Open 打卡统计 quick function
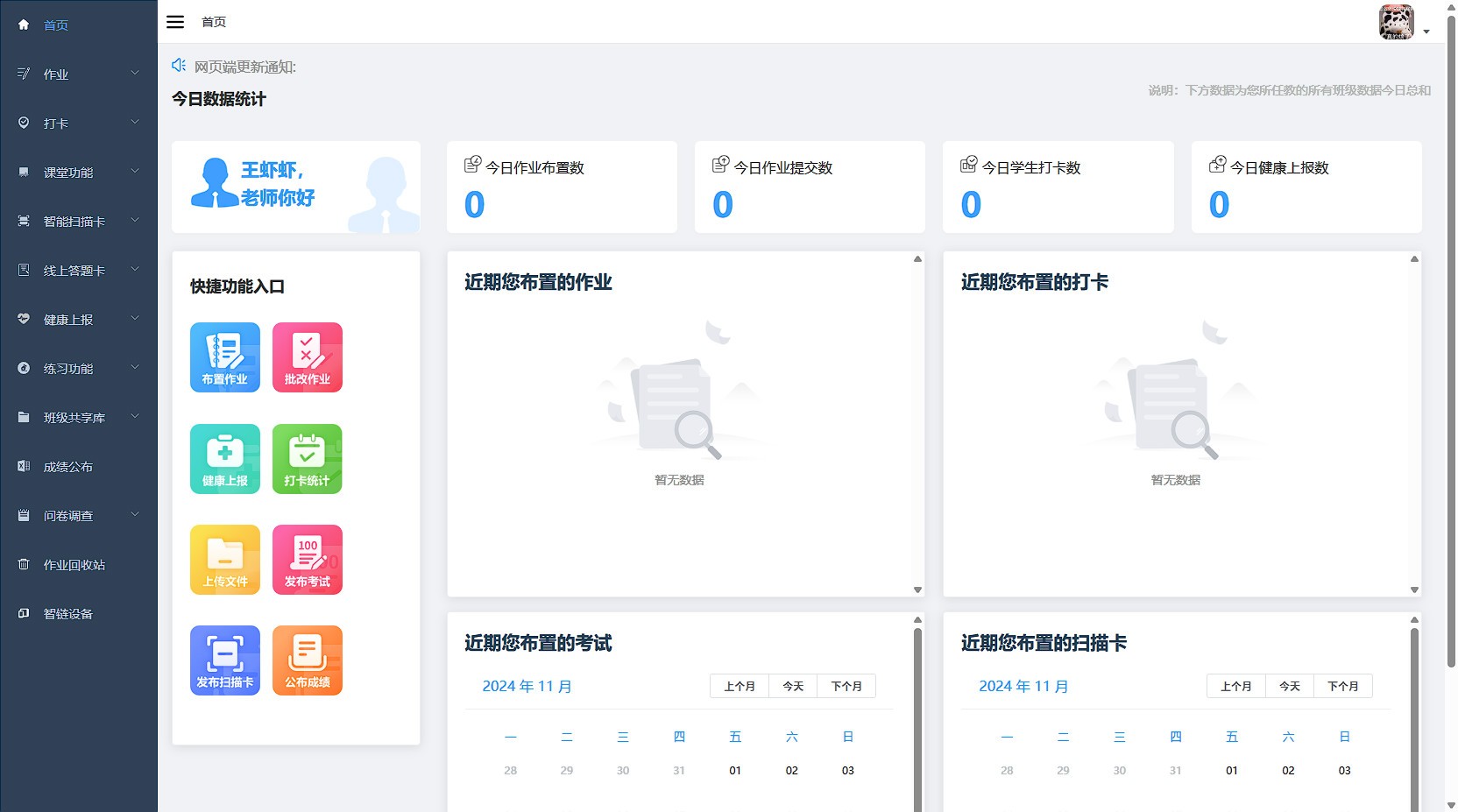 tap(307, 458)
